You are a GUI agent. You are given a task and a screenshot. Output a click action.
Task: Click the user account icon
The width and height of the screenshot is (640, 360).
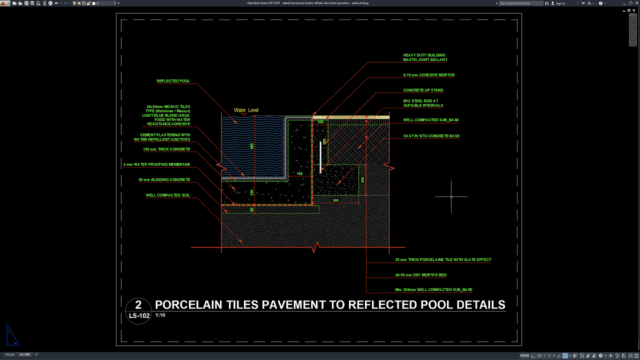coord(553,3)
